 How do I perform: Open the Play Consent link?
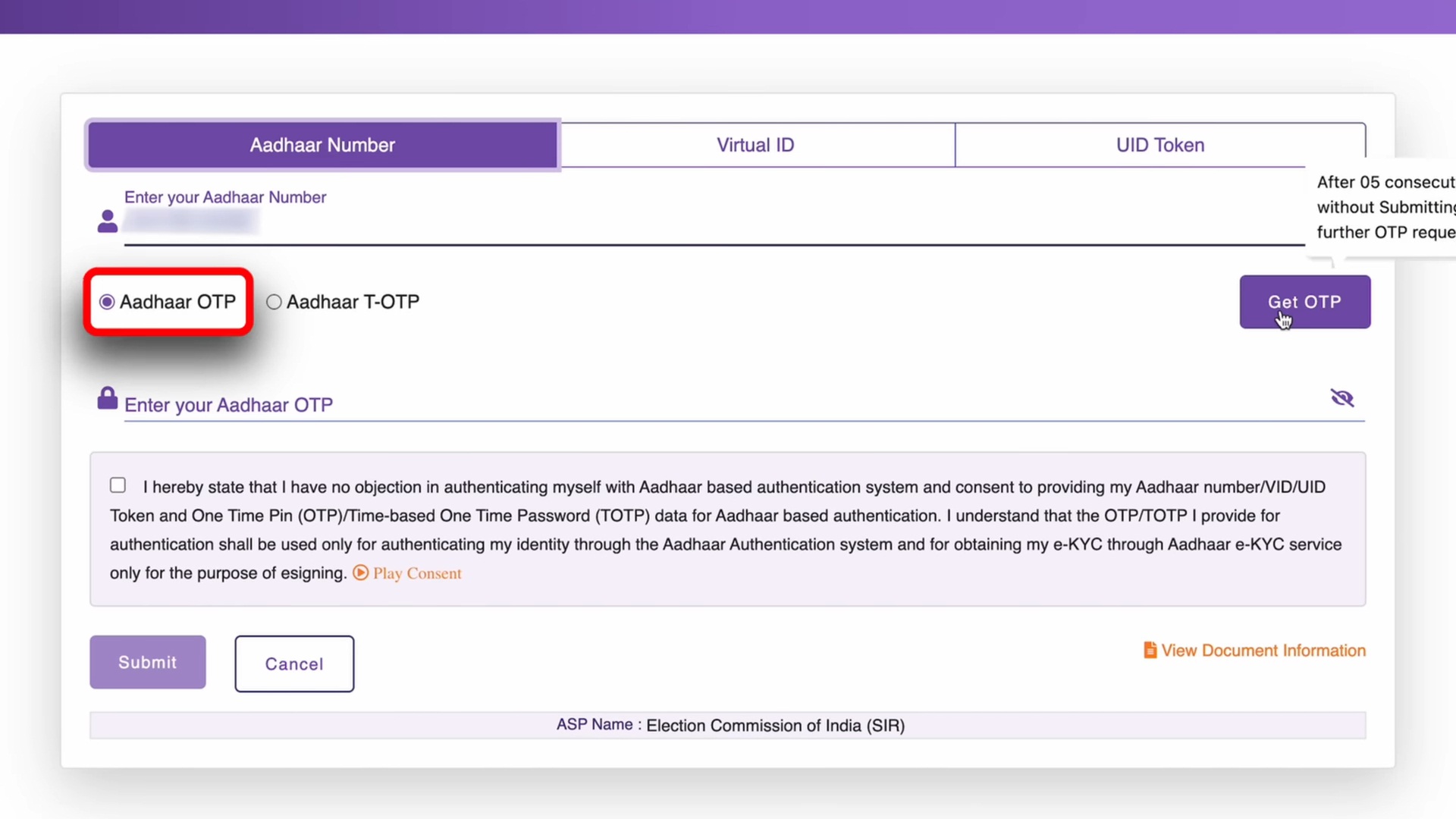coord(417,573)
